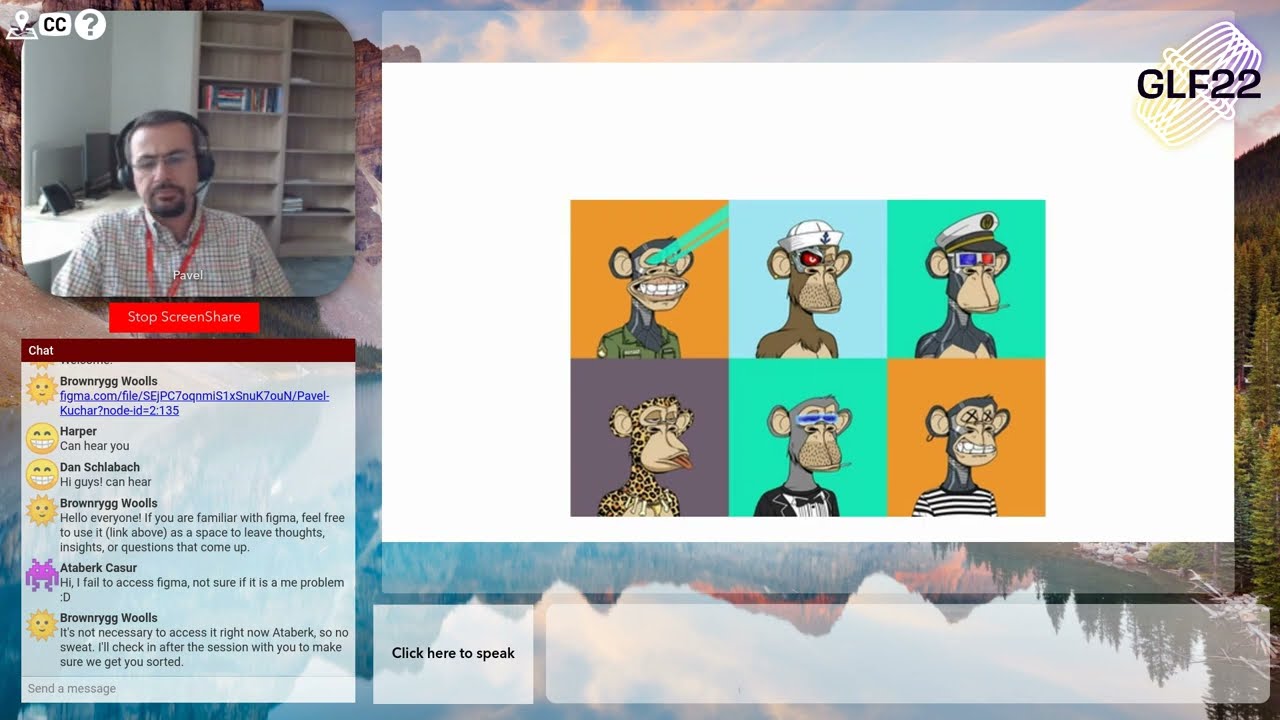
Task: Select the 'Can hear you' chat message
Action: coord(94,446)
